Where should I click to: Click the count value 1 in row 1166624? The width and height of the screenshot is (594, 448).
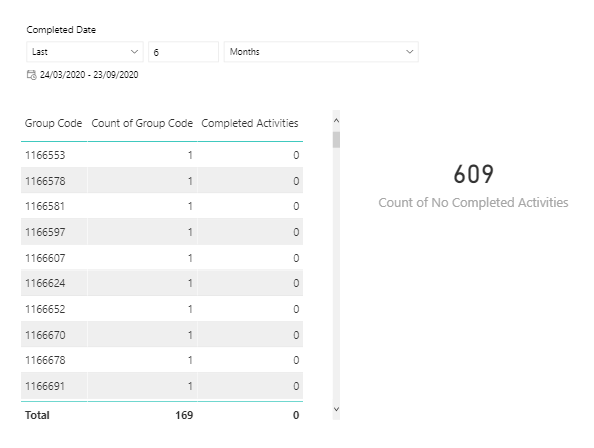(190, 283)
